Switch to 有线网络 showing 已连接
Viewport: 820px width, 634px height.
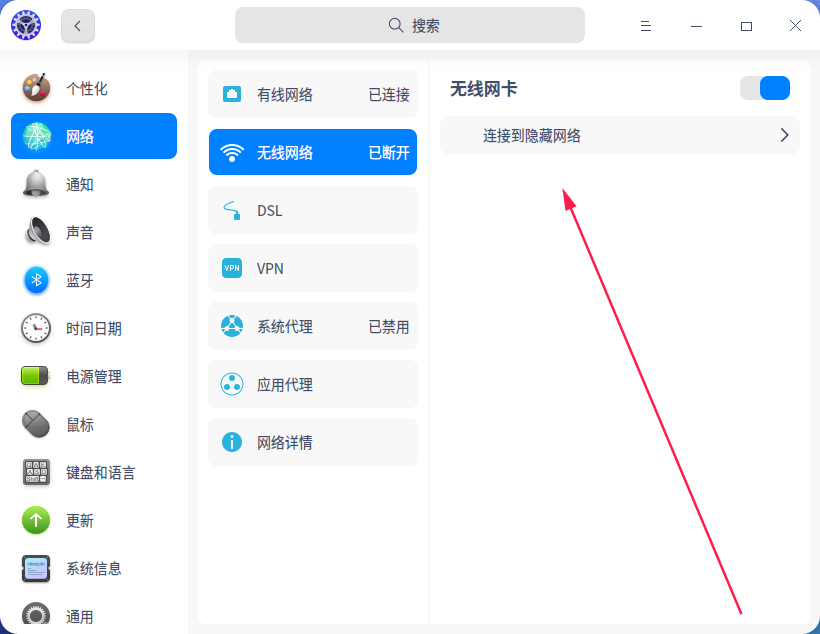pyautogui.click(x=312, y=94)
